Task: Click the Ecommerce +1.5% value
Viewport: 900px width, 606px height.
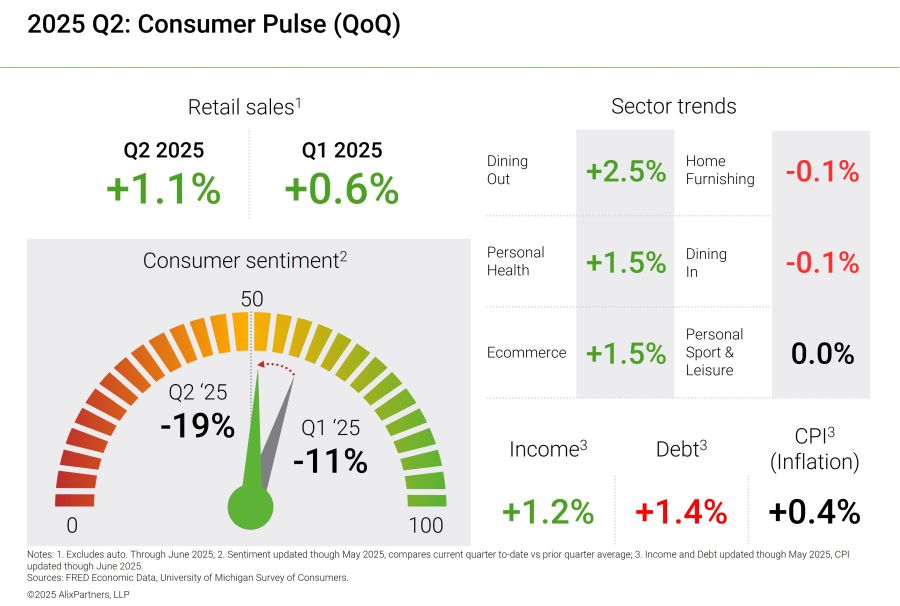Action: point(626,353)
